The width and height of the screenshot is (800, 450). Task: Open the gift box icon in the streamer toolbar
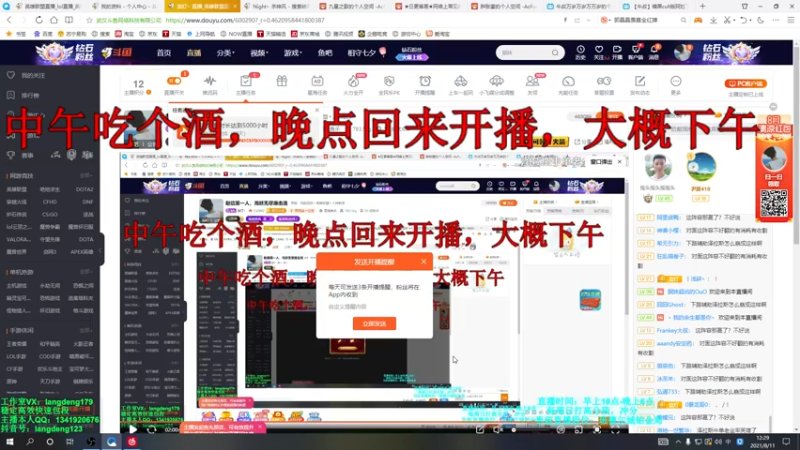pos(282,81)
